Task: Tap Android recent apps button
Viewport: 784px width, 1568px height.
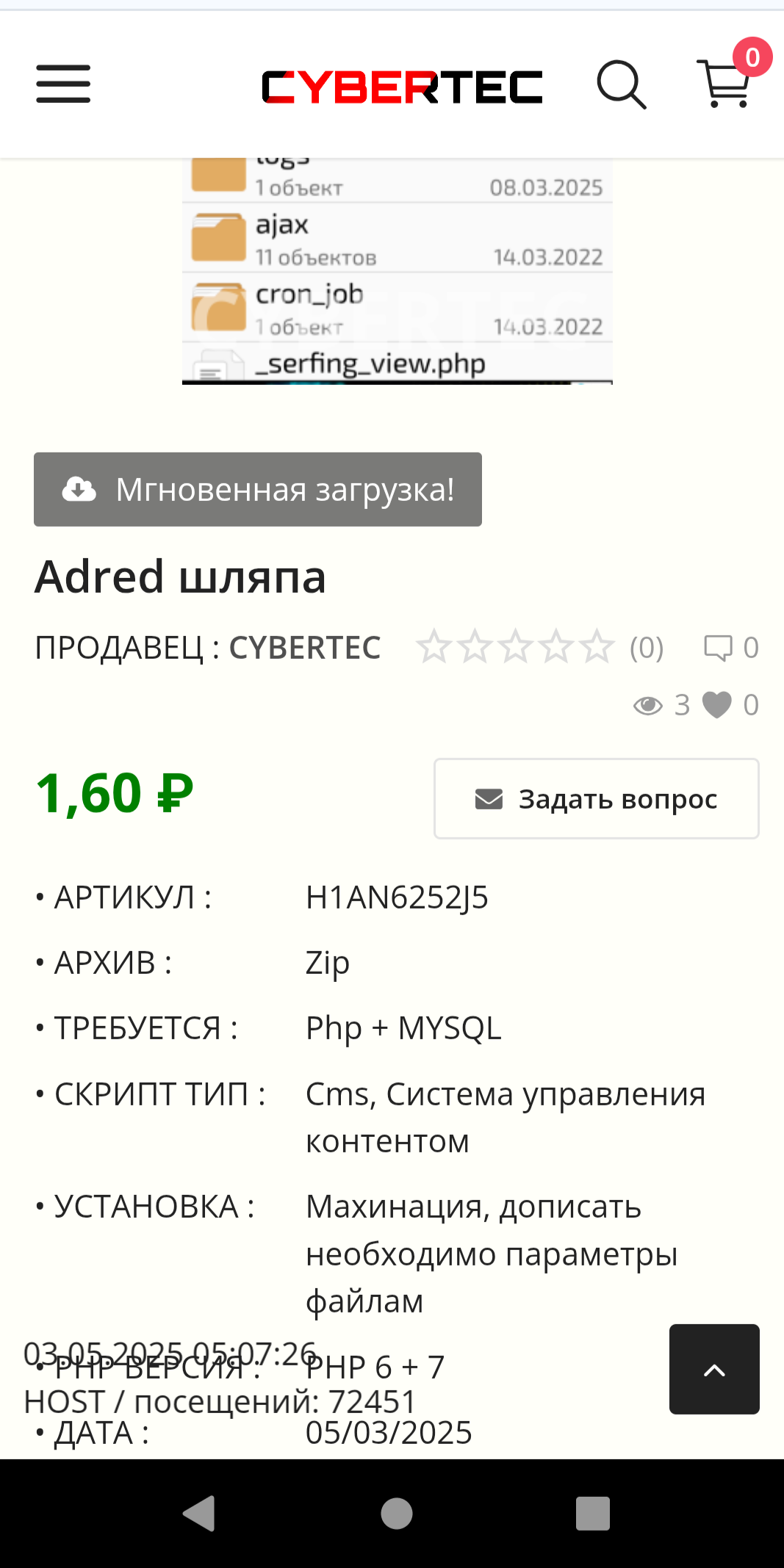Action: click(593, 1514)
